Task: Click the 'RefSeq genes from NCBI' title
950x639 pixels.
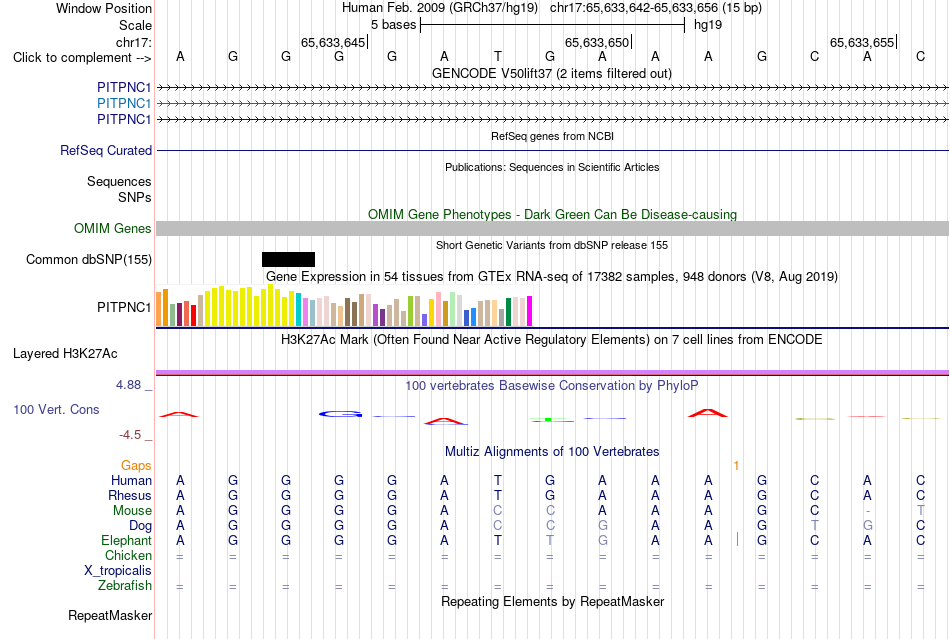Action: click(x=552, y=136)
